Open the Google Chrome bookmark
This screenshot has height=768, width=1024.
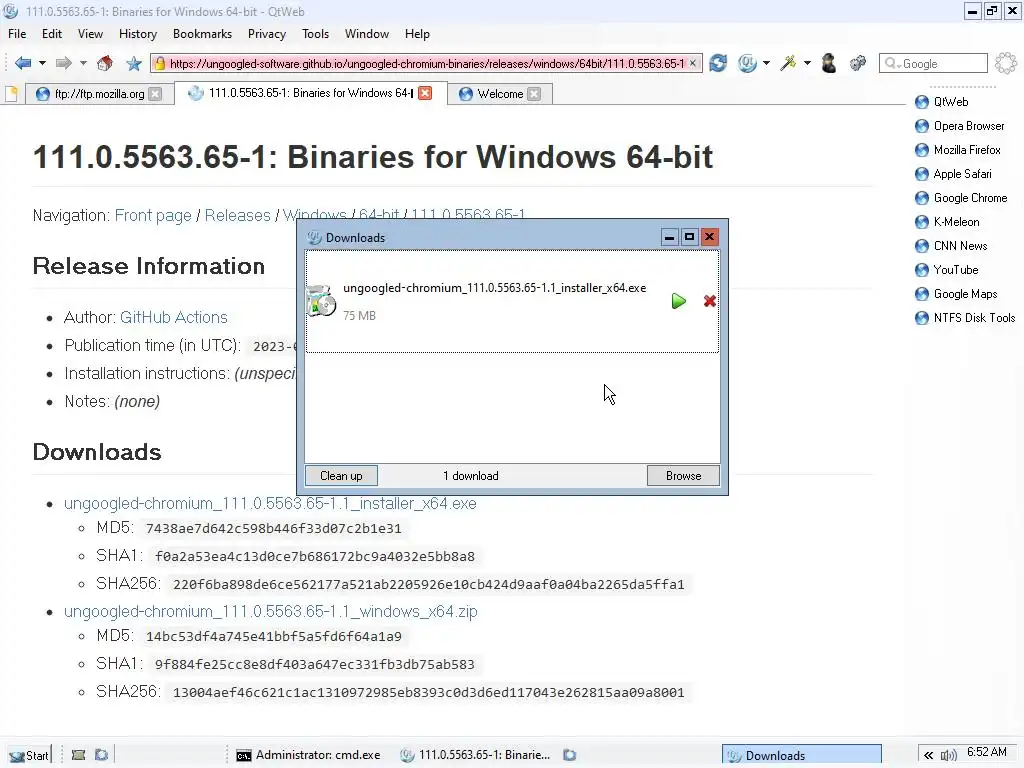click(x=961, y=198)
